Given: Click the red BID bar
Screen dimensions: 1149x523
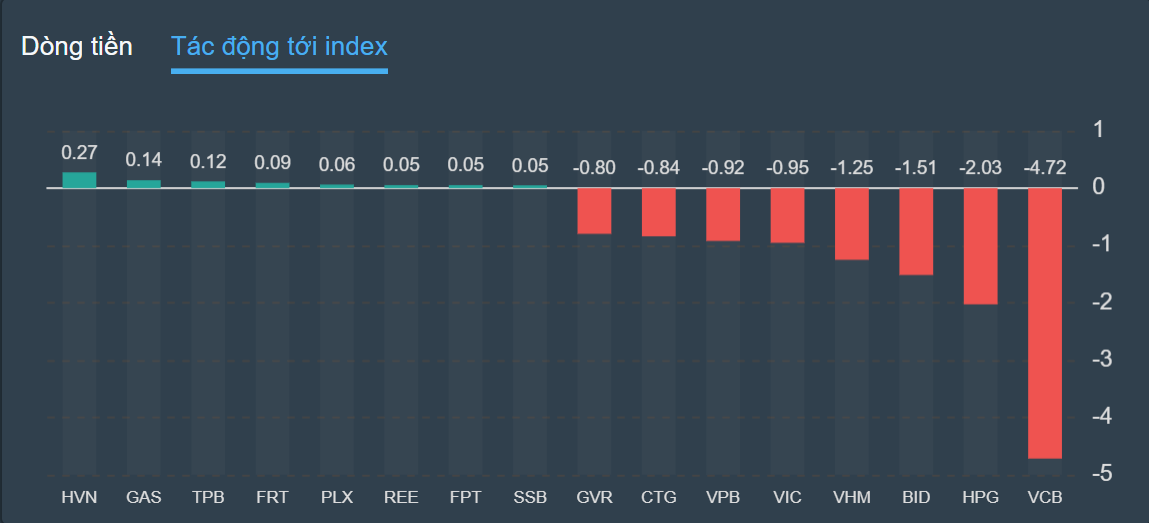Looking at the screenshot, I should [916, 230].
